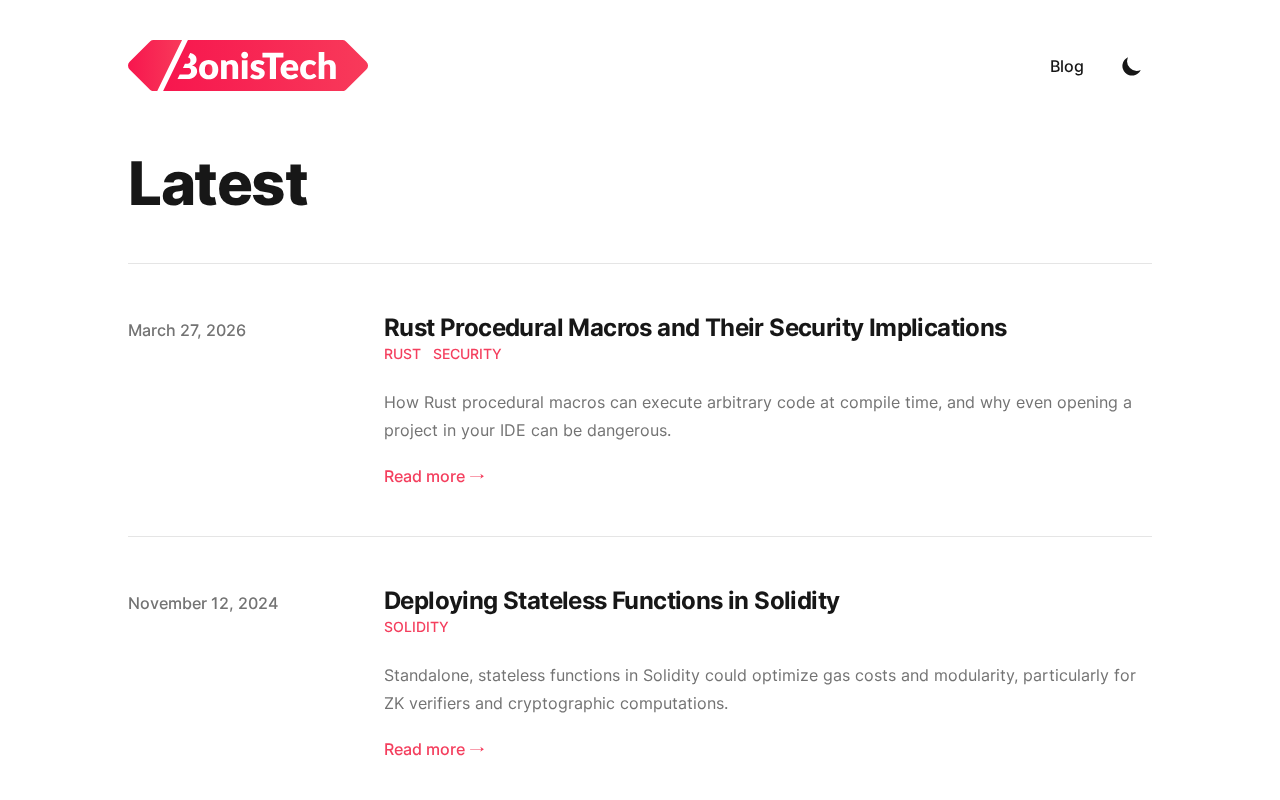Filter posts by the RUST tag
Viewport: 1280px width, 800px height.
[x=402, y=354]
